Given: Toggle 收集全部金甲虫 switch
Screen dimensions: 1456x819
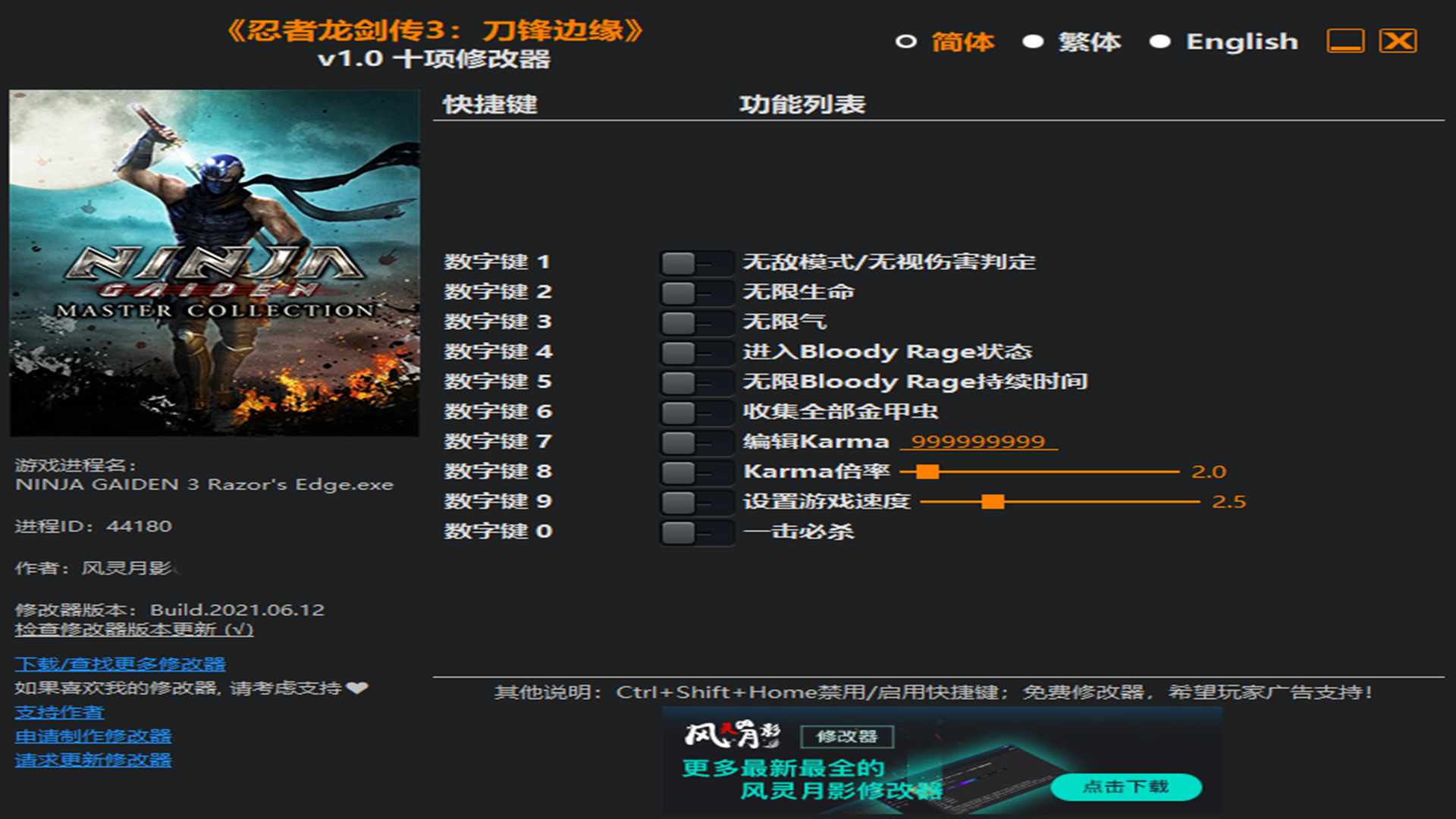Looking at the screenshot, I should click(695, 413).
